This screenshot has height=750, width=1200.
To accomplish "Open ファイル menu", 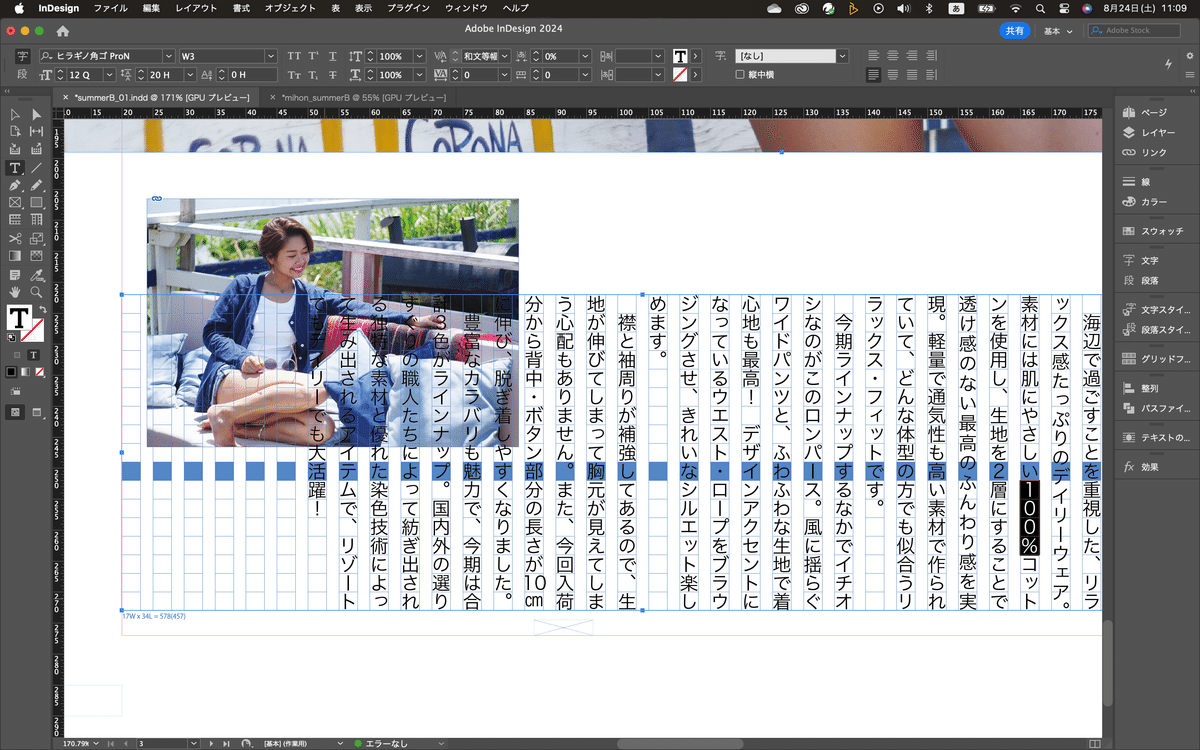I will [x=110, y=8].
